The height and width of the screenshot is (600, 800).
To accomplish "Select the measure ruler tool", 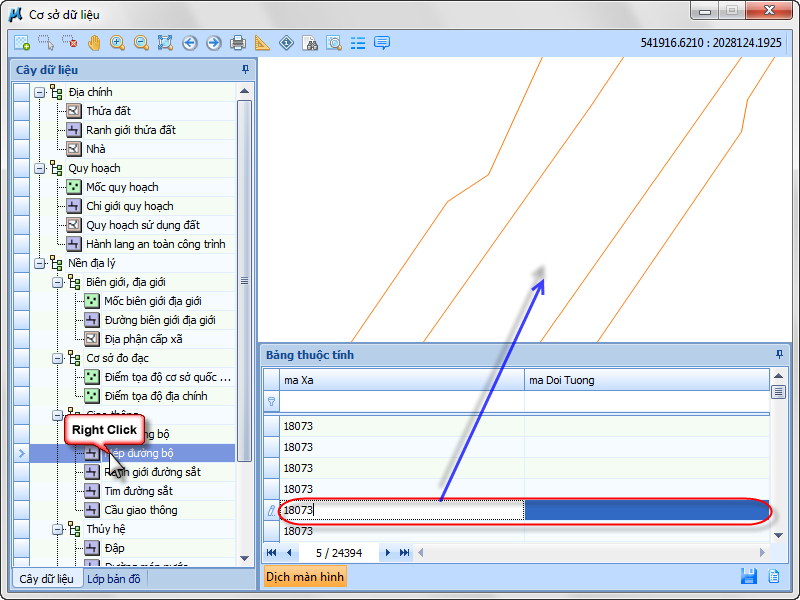I will click(262, 43).
